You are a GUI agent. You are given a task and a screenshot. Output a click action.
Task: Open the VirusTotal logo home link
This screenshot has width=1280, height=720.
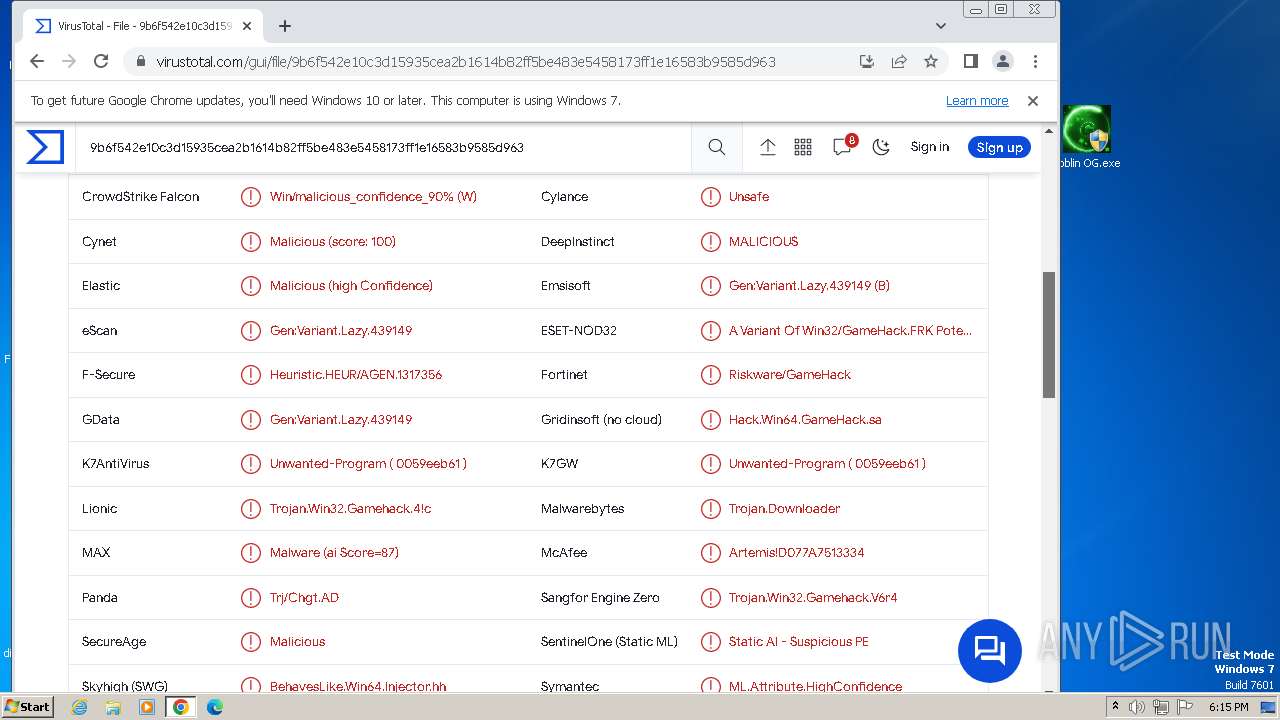pos(45,147)
